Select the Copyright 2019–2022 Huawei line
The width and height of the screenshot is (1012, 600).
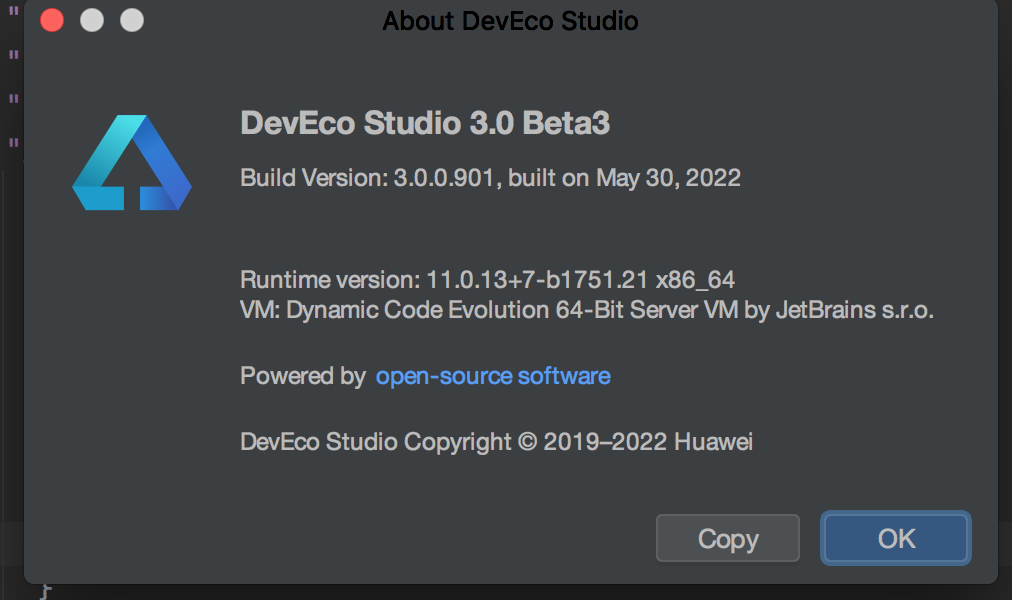click(x=496, y=442)
